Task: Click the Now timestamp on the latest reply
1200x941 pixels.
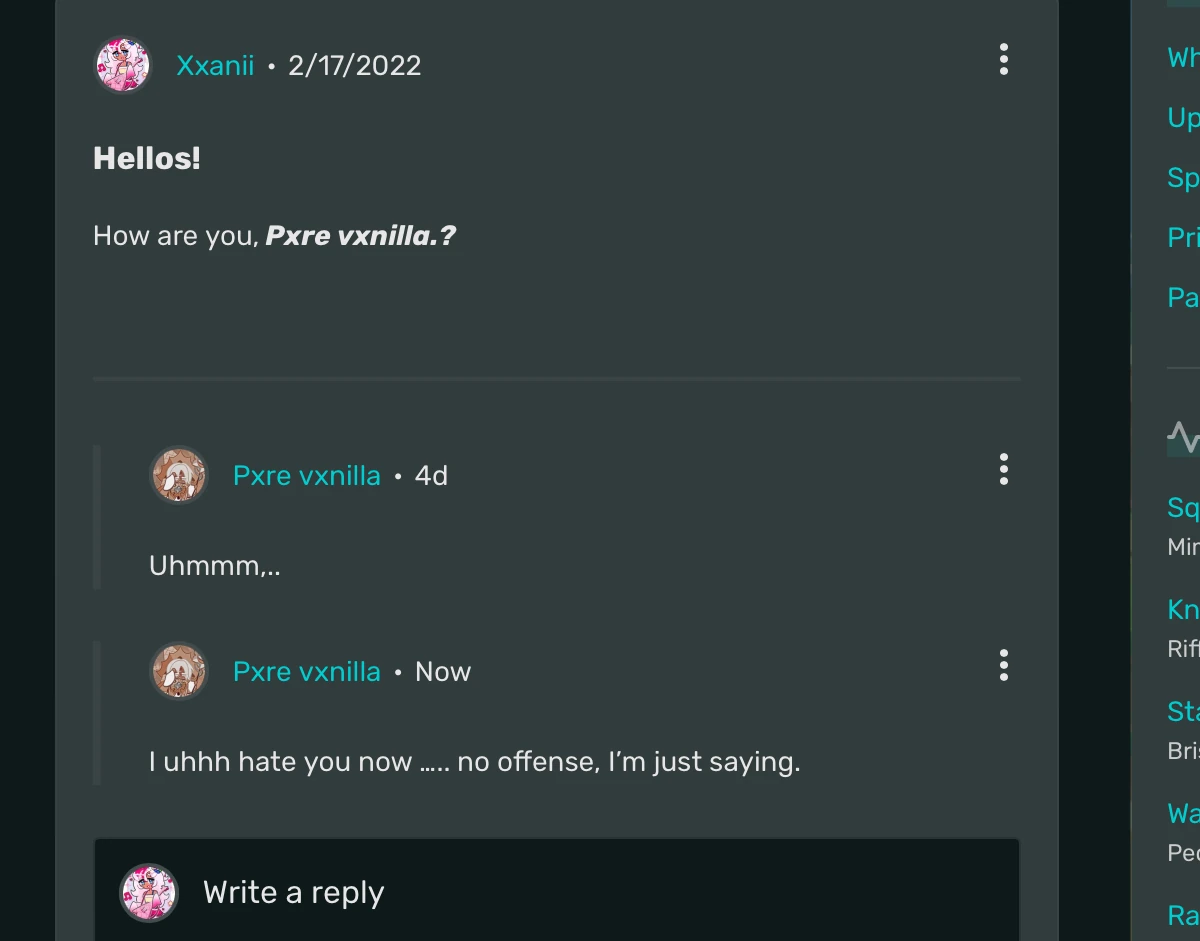Action: 441,671
